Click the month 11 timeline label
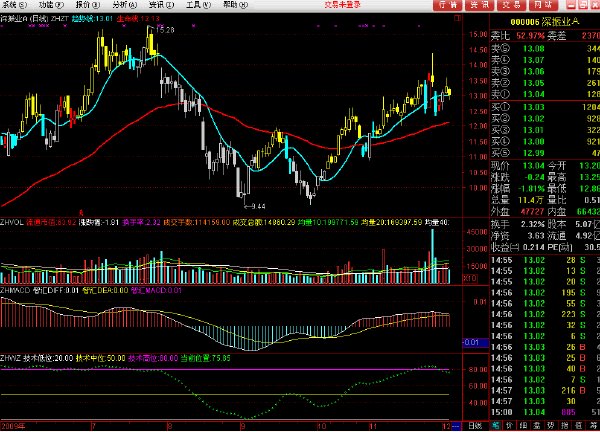600x432 pixels. coord(372,425)
